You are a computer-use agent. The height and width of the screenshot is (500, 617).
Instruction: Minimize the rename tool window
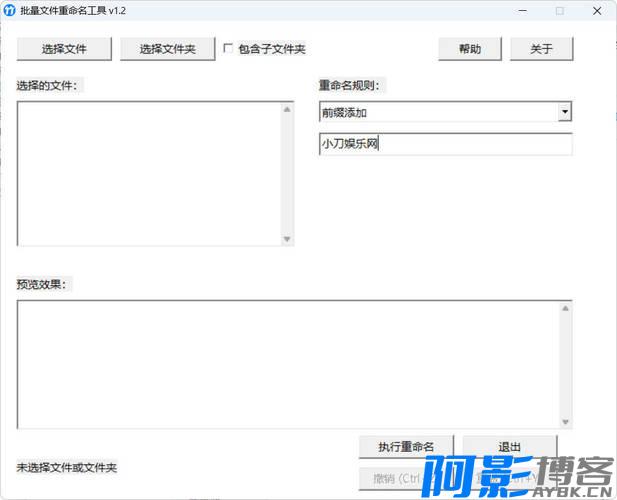tap(521, 11)
